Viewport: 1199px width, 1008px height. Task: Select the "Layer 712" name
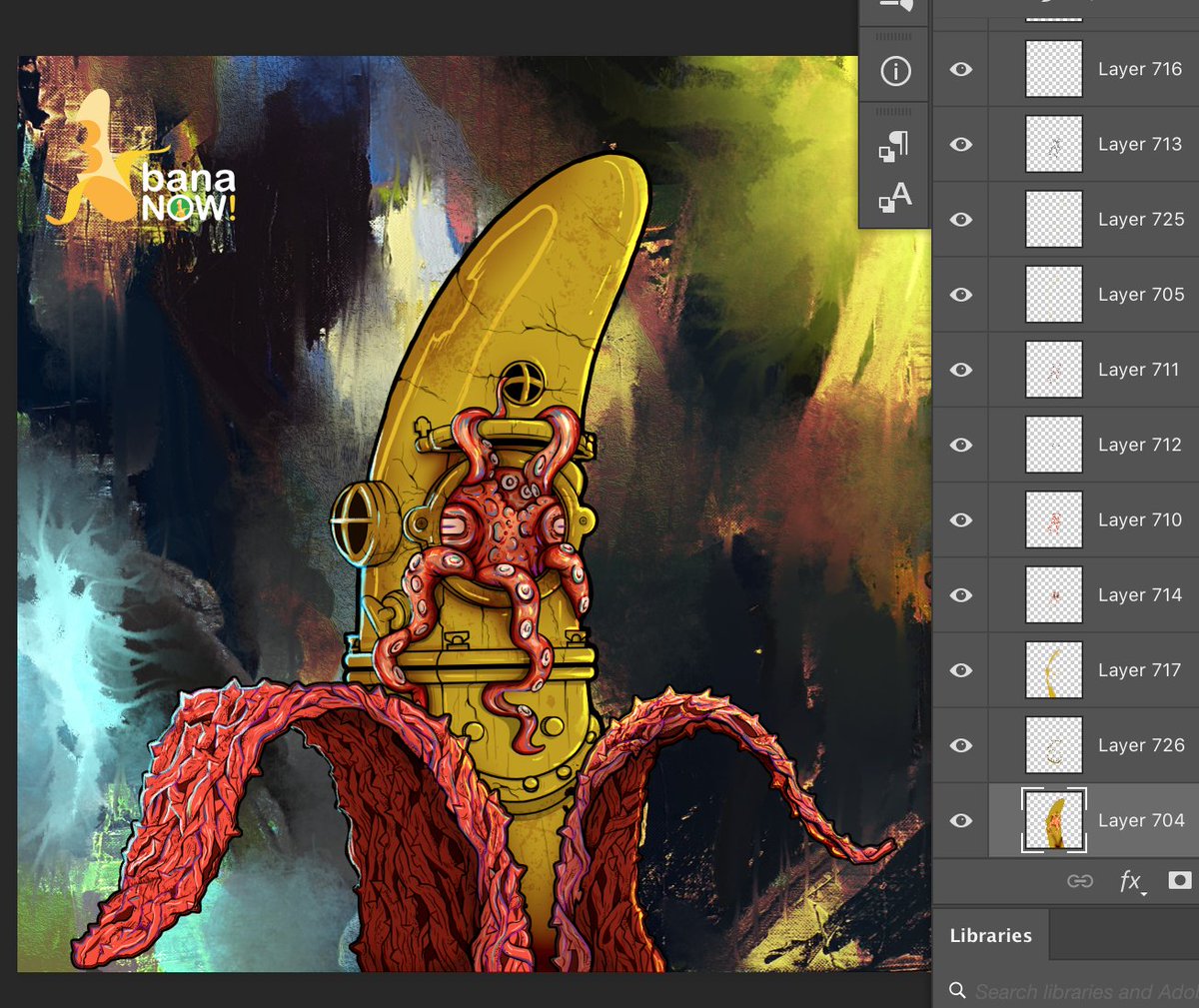[1140, 445]
